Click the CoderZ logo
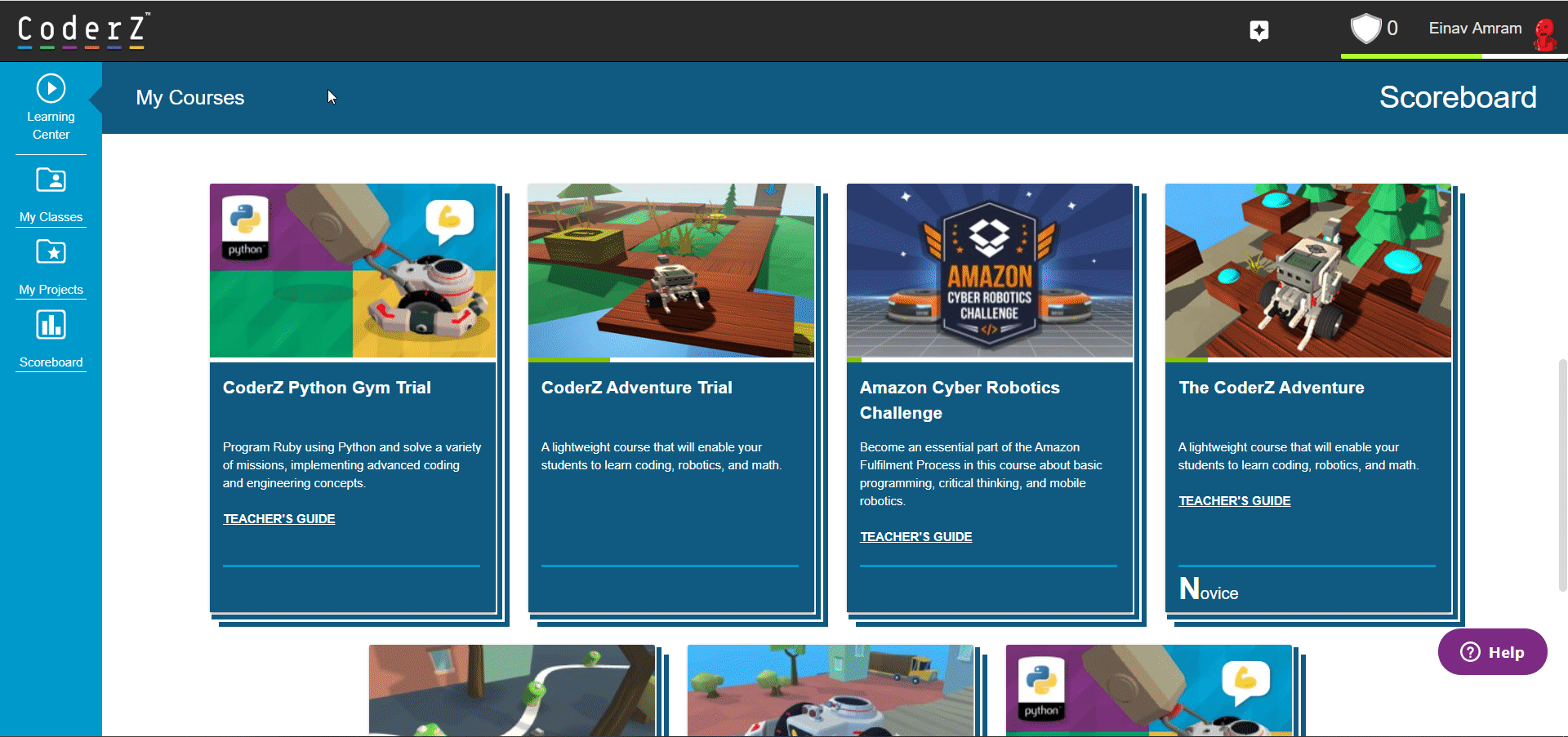The width and height of the screenshot is (1568, 737). tap(82, 30)
